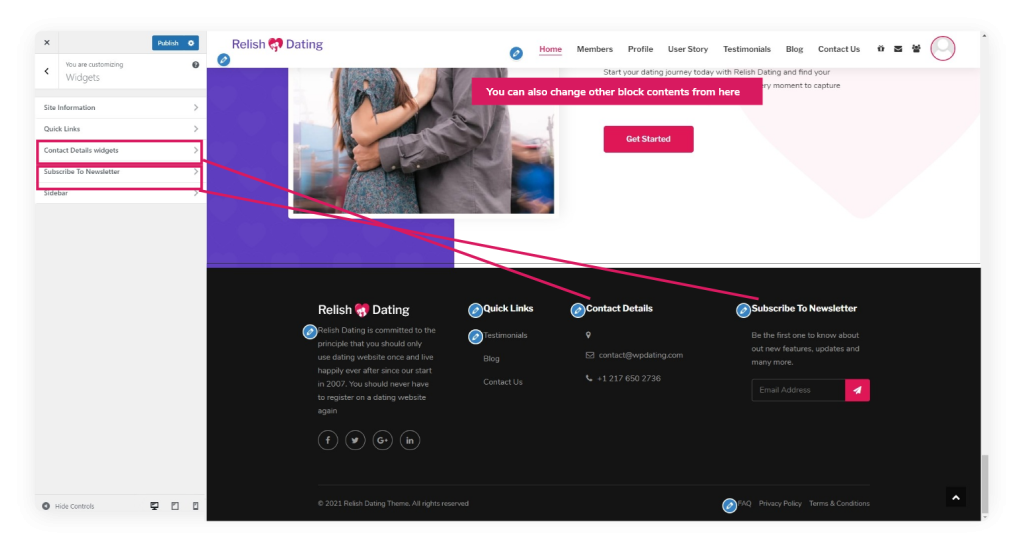This screenshot has height=550, width=1024.
Task: Open the Terms & Conditions footer link
Action: (839, 504)
